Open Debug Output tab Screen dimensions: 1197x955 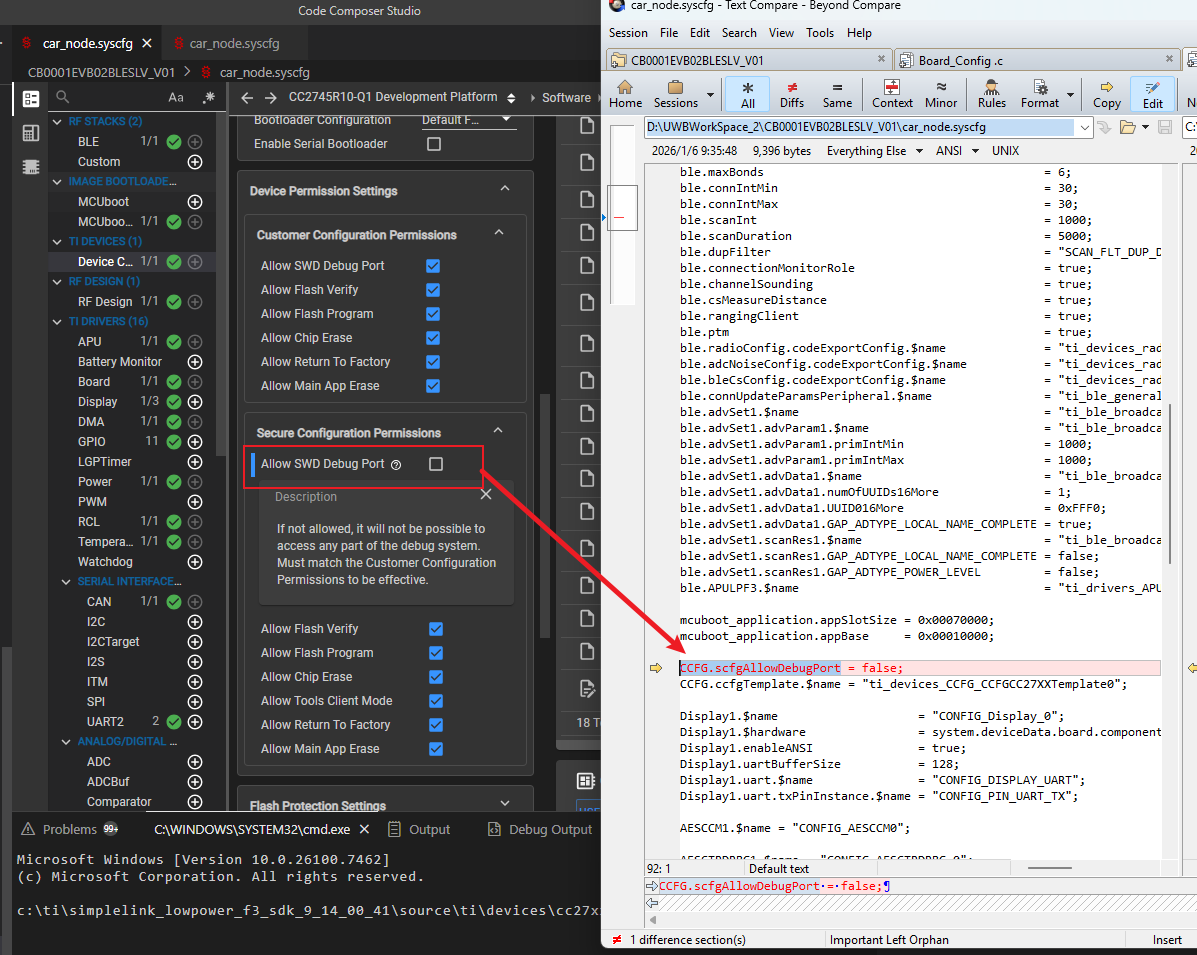[x=540, y=830]
